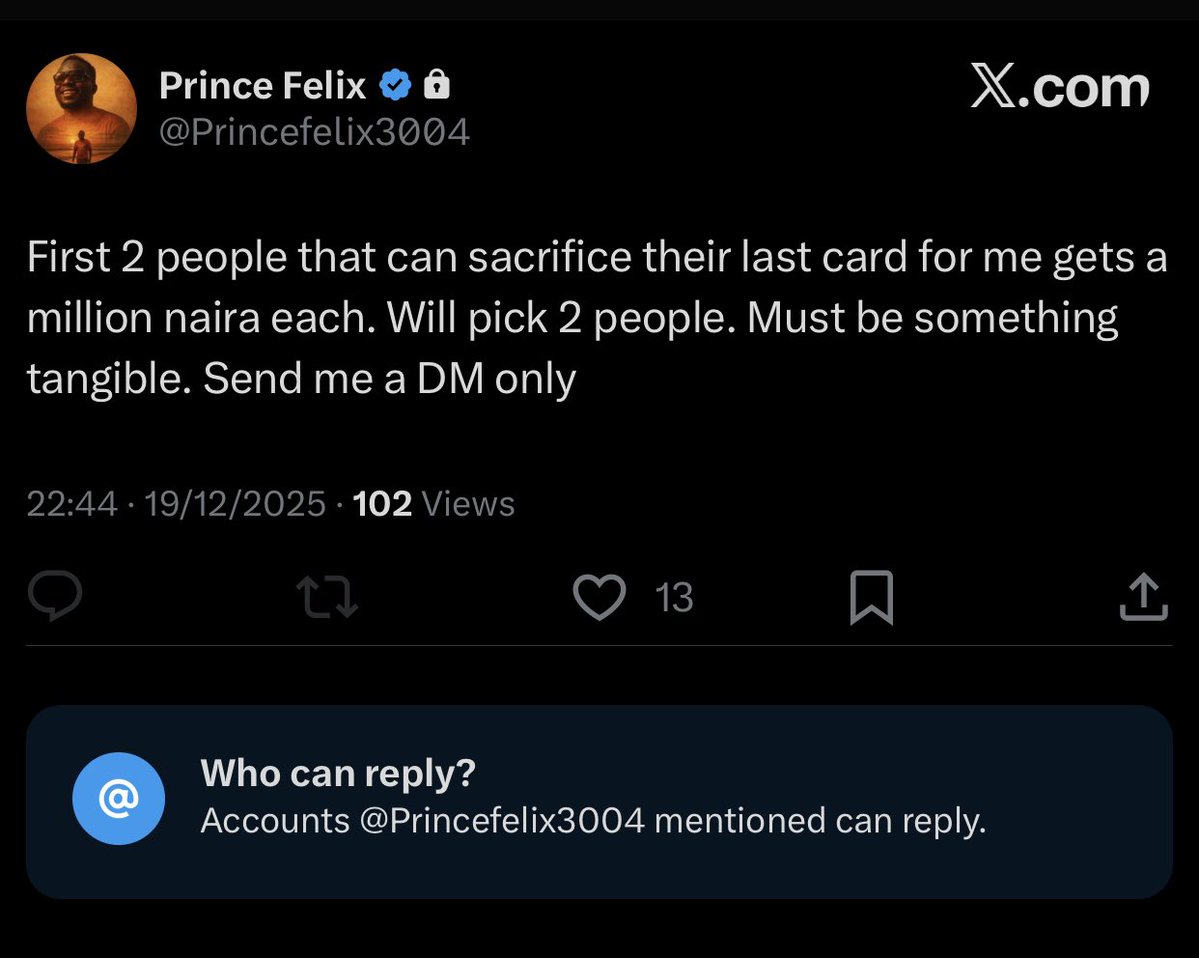This screenshot has width=1199, height=958.
Task: Click the 19/12/2025 post date
Action: 235,503
